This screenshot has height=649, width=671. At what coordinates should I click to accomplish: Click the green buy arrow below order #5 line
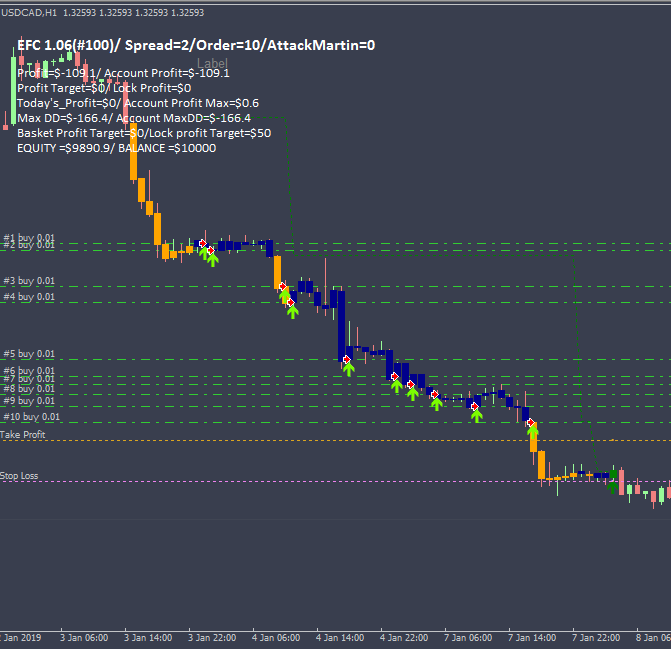(x=348, y=367)
